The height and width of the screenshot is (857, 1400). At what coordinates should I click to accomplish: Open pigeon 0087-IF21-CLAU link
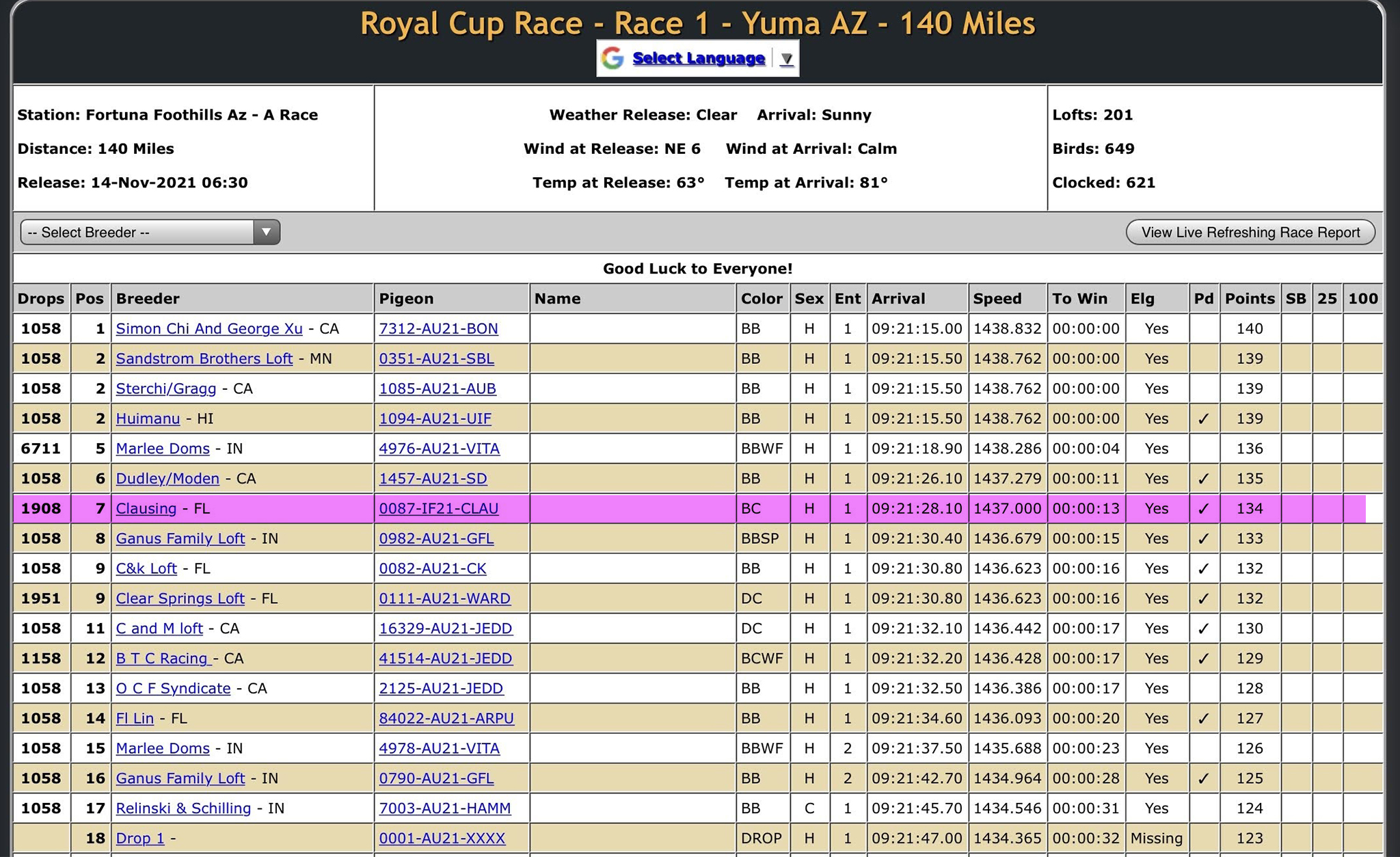438,509
